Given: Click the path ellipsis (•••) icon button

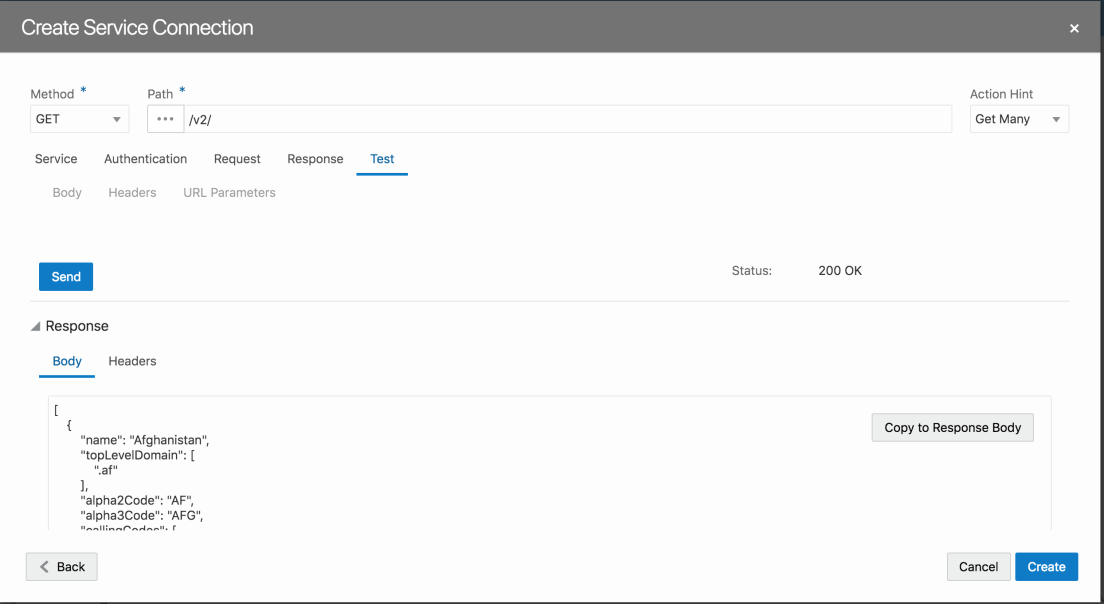Looking at the screenshot, I should [166, 119].
